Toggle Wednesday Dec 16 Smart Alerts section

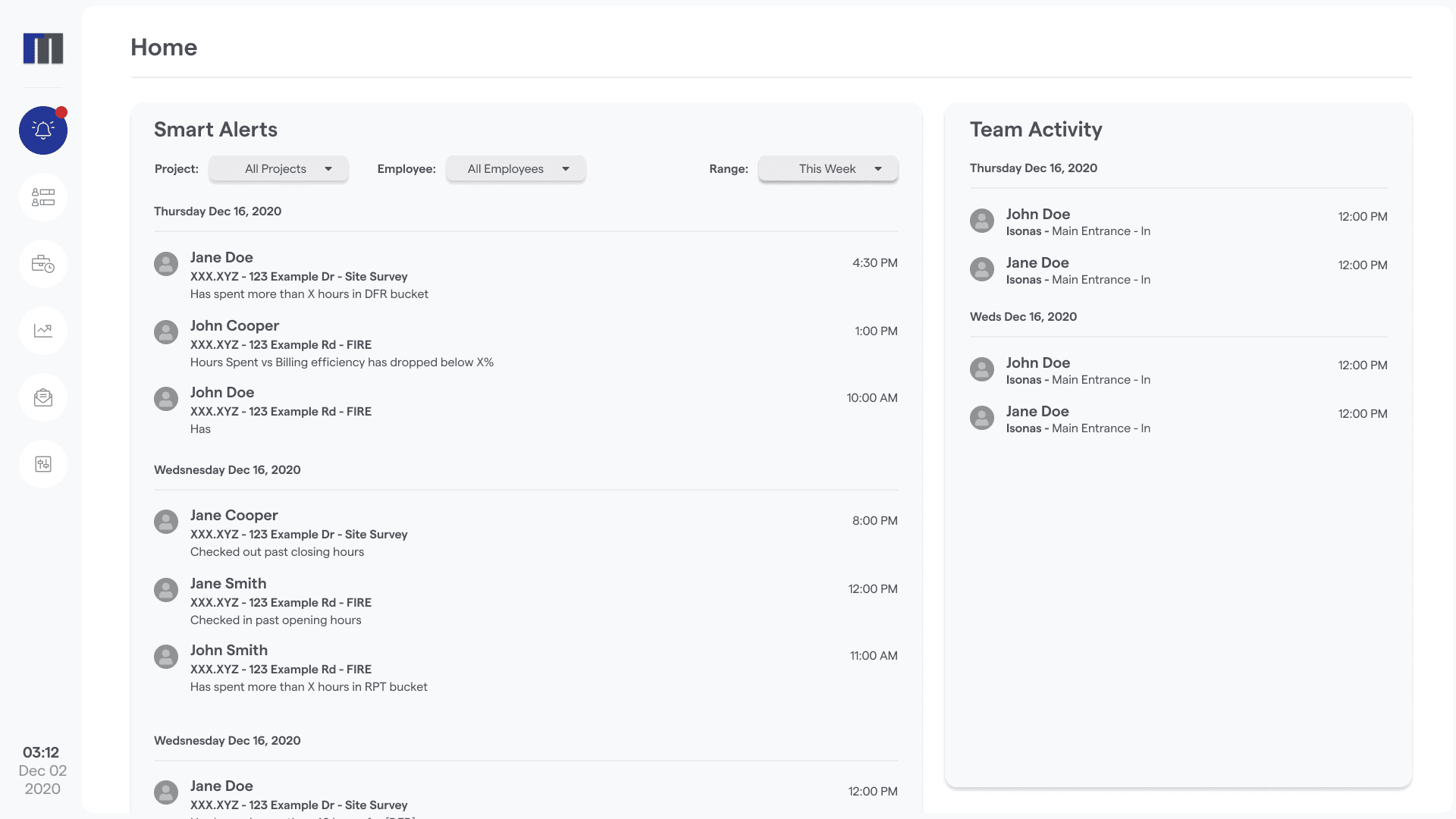227,469
